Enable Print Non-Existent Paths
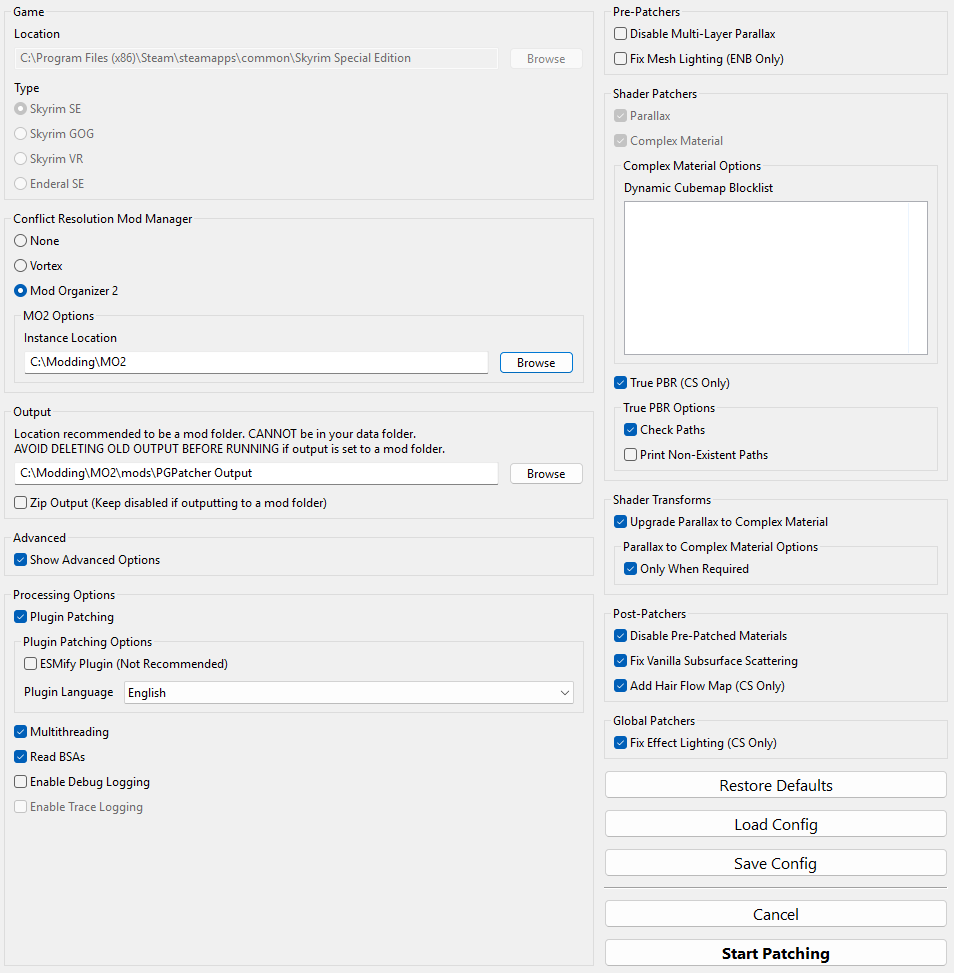Viewport: 954px width, 973px height. 630,454
